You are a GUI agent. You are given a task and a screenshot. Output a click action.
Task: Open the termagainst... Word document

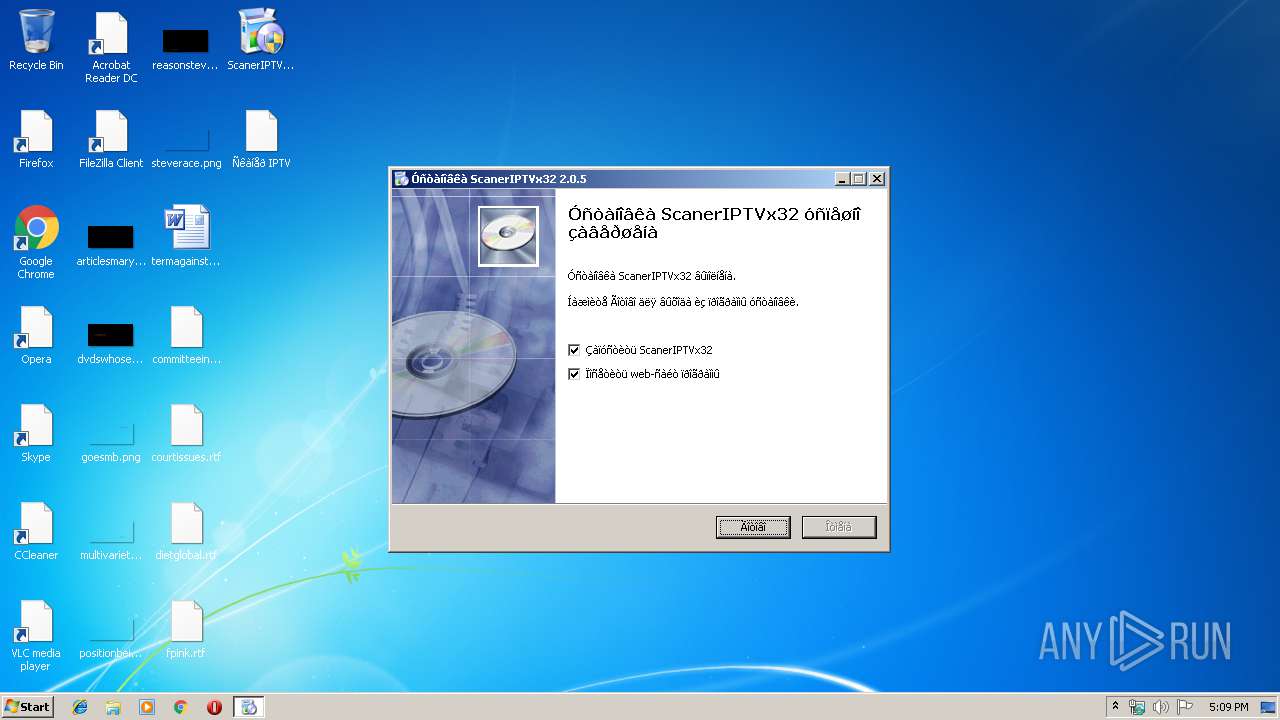click(x=186, y=237)
